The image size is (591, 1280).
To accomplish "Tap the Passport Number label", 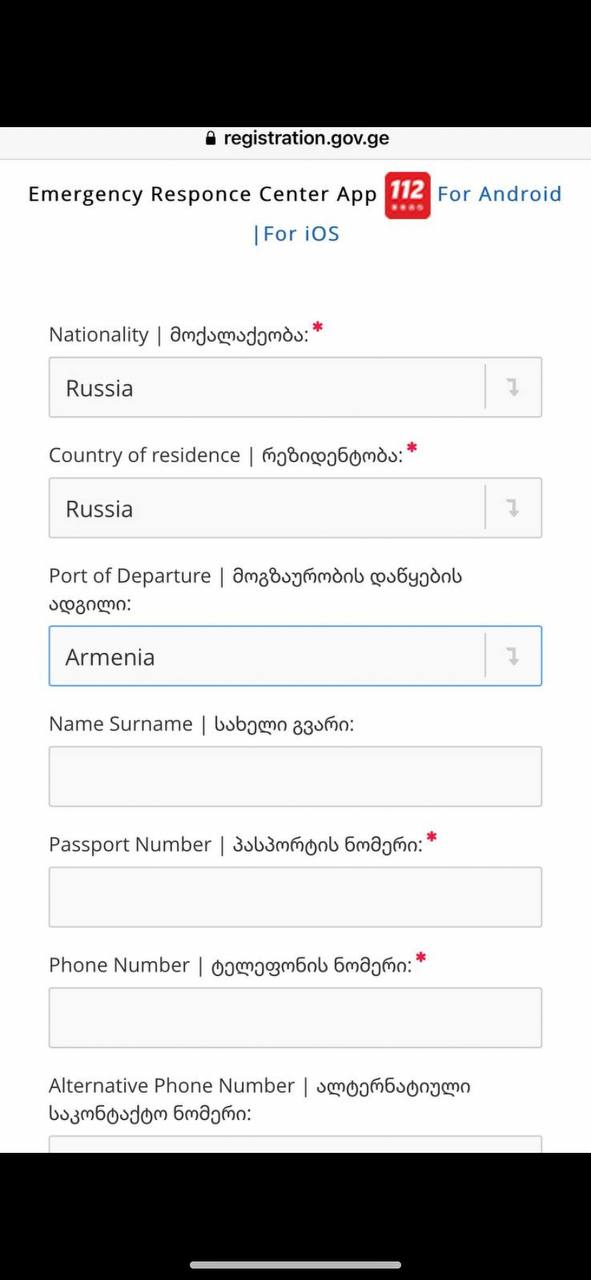I will click(x=243, y=844).
